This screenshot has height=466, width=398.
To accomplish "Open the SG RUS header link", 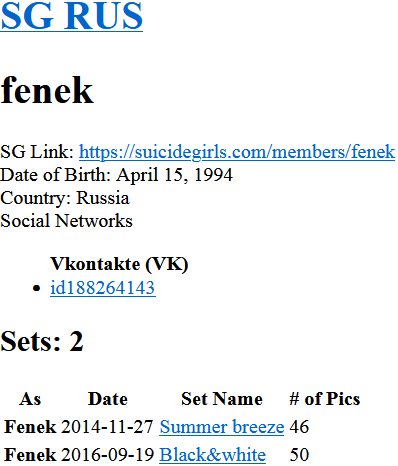I will (71, 16).
